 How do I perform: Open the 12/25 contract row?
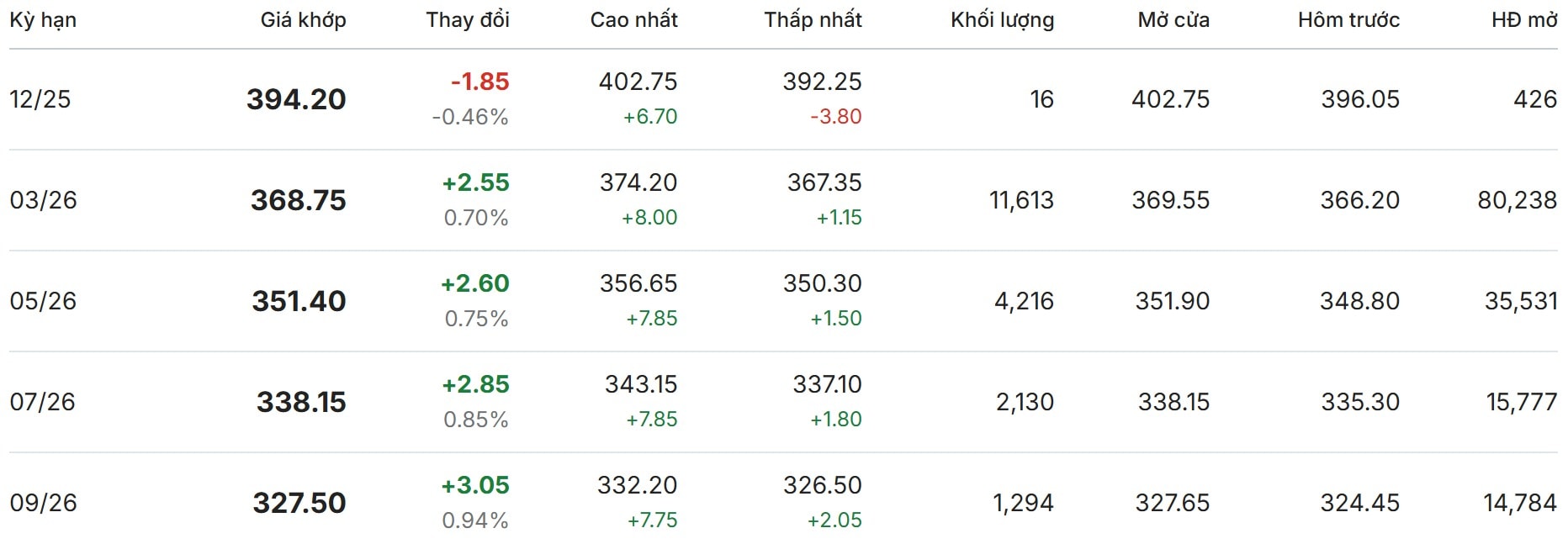[40, 99]
